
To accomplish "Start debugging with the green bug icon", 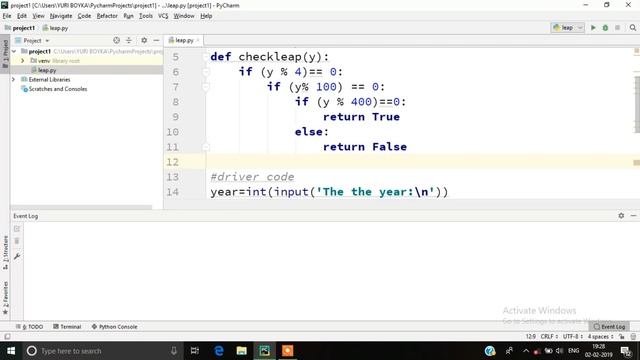I will [x=605, y=28].
